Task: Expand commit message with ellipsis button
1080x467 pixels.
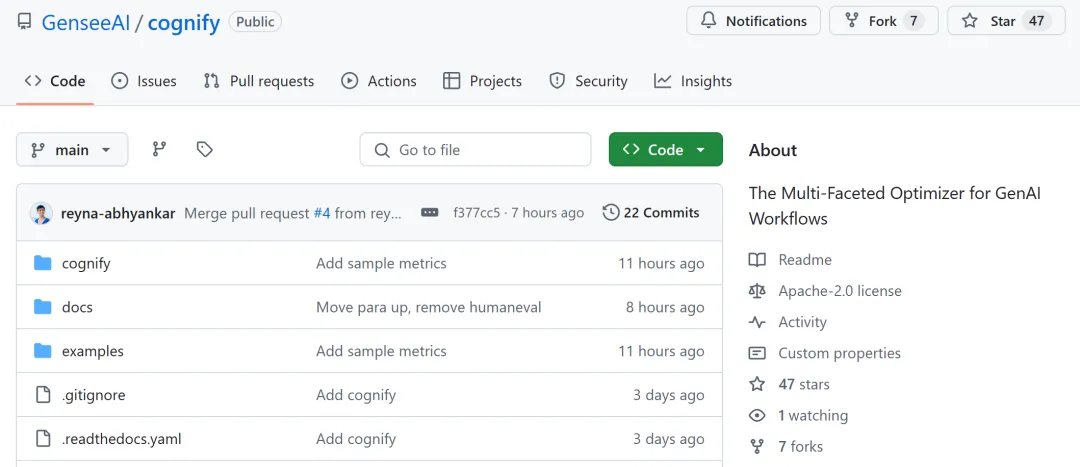Action: pos(429,213)
